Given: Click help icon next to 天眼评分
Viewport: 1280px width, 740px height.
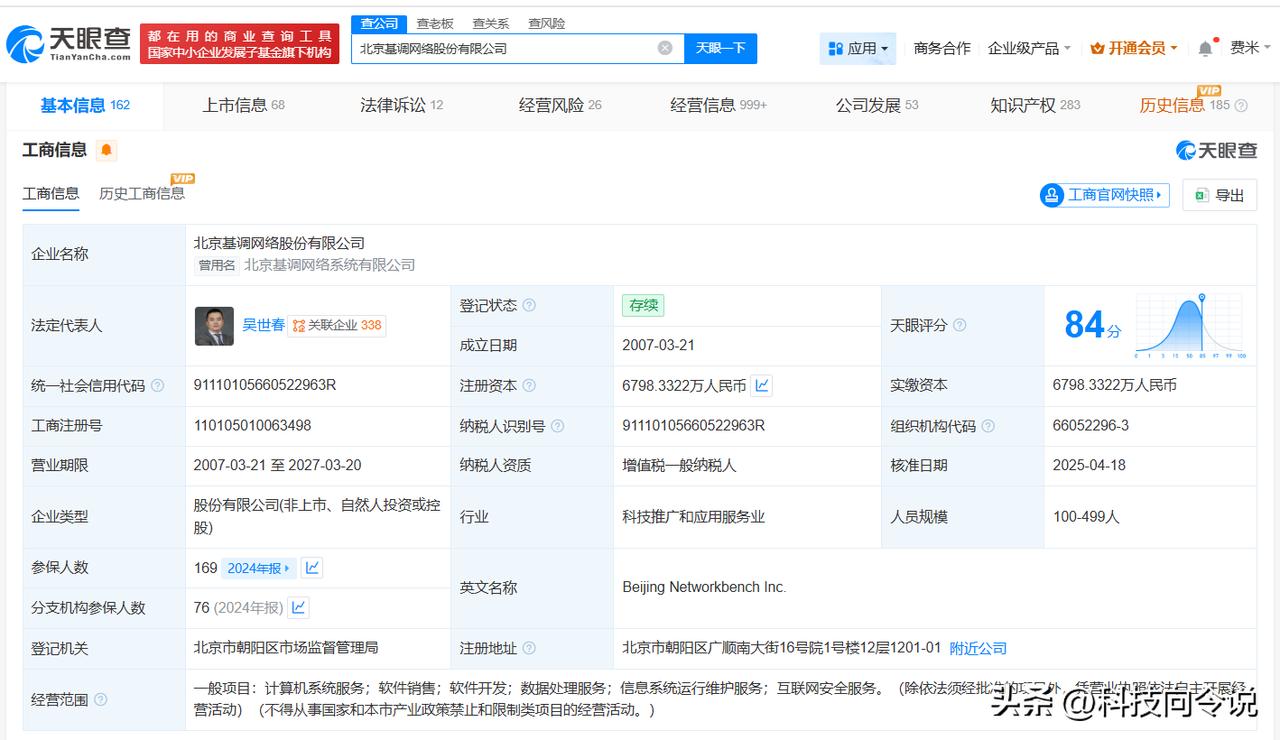Looking at the screenshot, I should (x=960, y=326).
